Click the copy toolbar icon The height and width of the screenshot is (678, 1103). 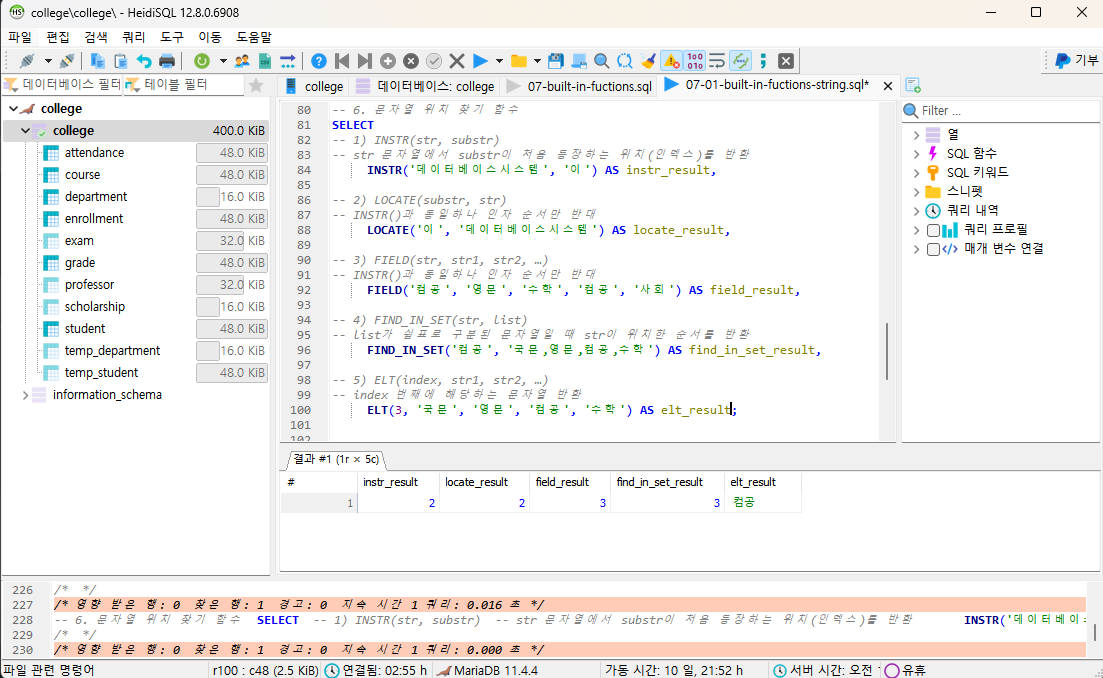(x=97, y=61)
